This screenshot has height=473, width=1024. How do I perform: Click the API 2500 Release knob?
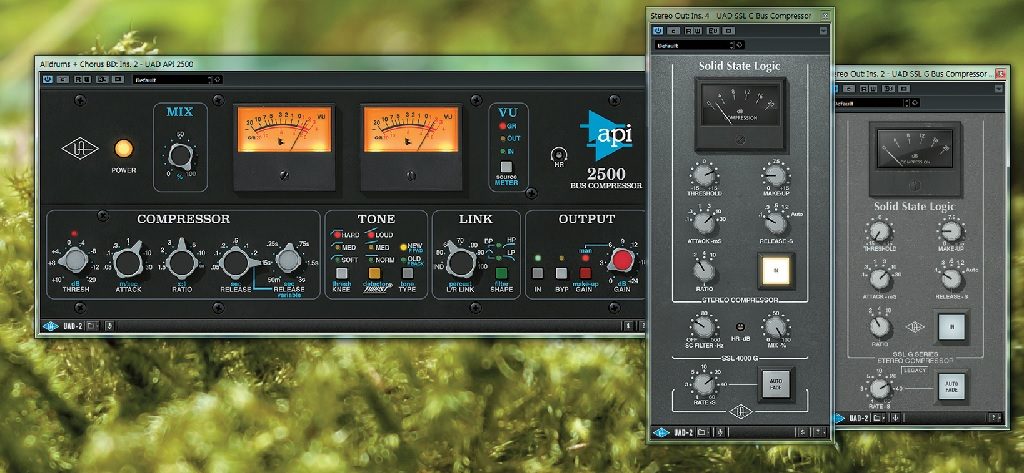[236, 262]
